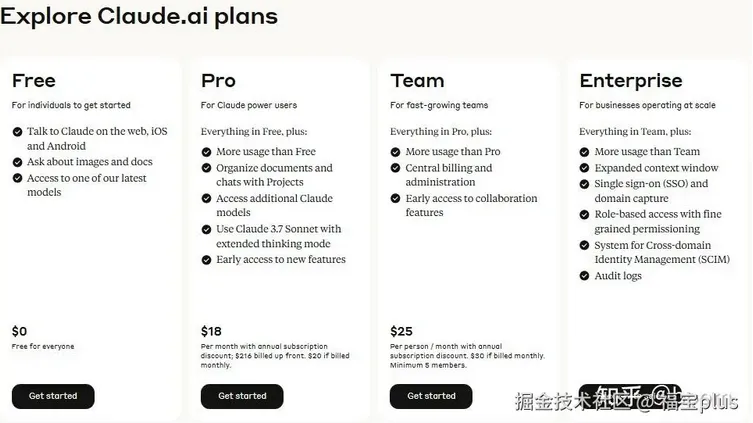This screenshot has height=423, width=753.
Task: Click checkmark icon next to 'More usage than Free'
Action: [x=206, y=152]
